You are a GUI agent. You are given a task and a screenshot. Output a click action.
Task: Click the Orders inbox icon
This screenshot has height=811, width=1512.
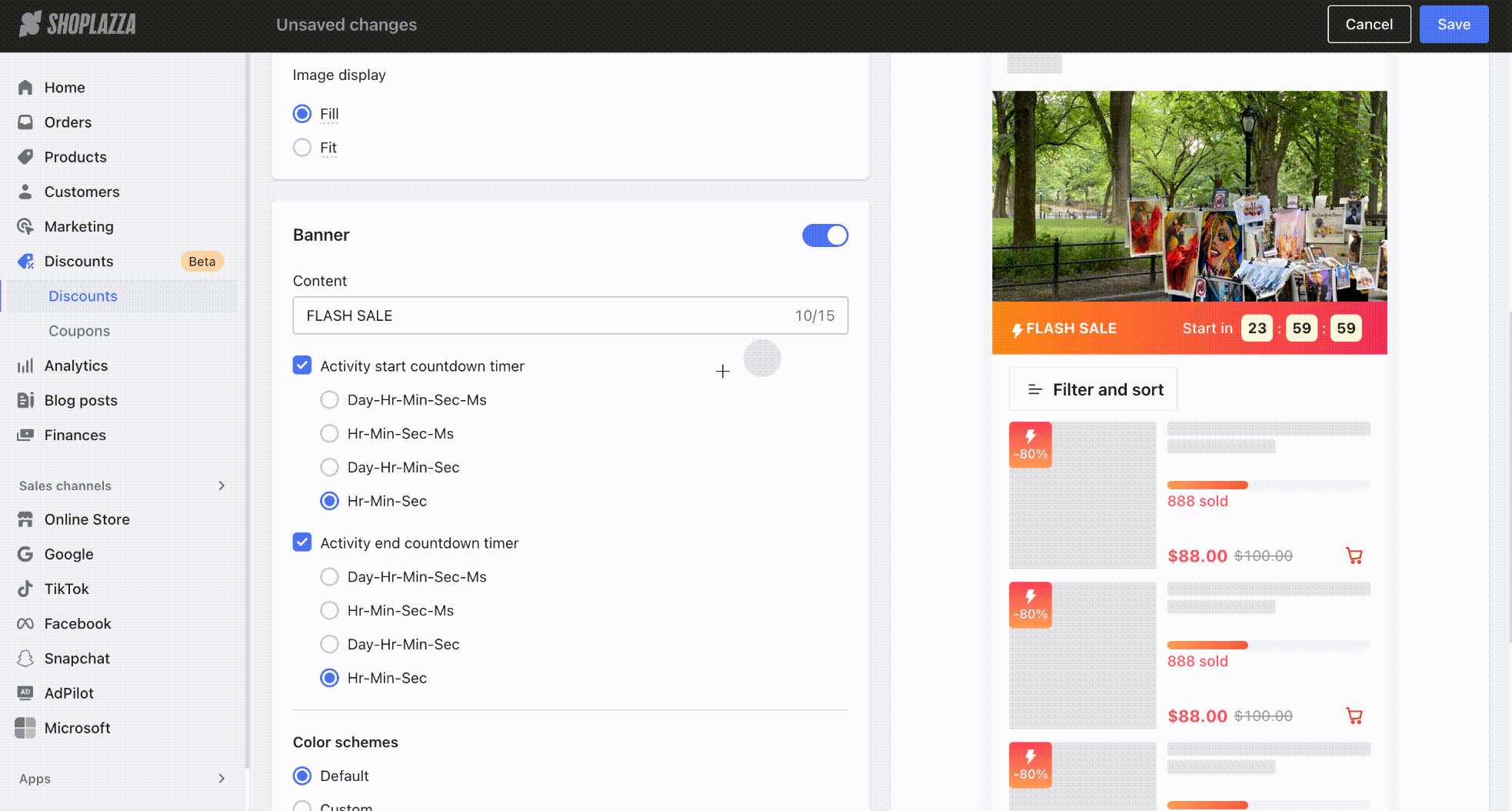pos(25,122)
